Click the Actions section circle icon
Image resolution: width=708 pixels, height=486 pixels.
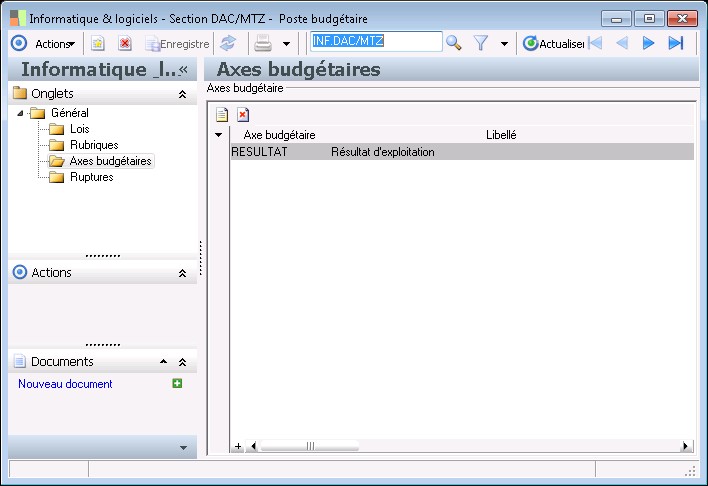pyautogui.click(x=19, y=272)
